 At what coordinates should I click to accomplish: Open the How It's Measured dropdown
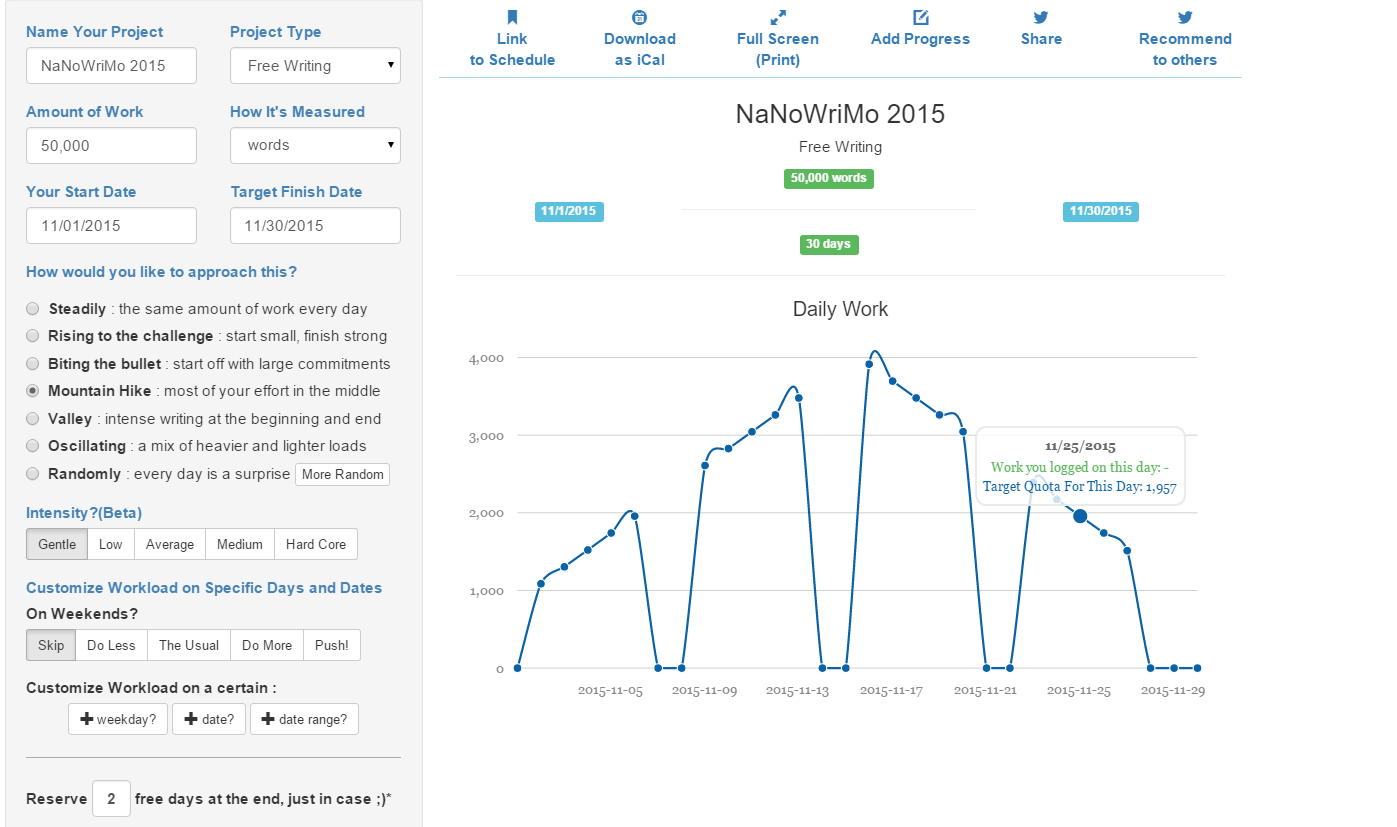click(315, 145)
